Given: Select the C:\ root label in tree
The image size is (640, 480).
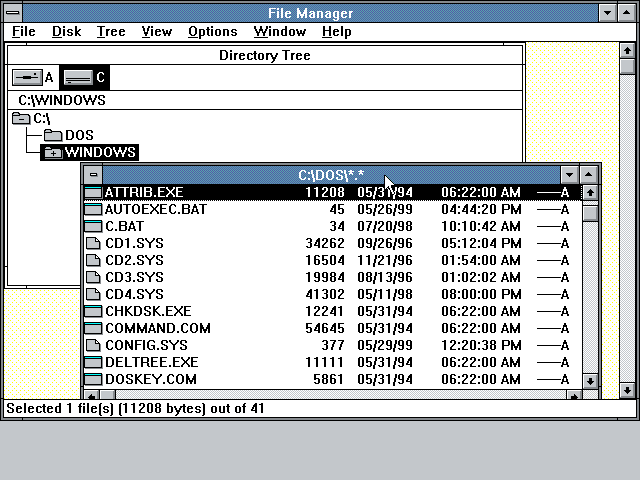Looking at the screenshot, I should (42, 118).
